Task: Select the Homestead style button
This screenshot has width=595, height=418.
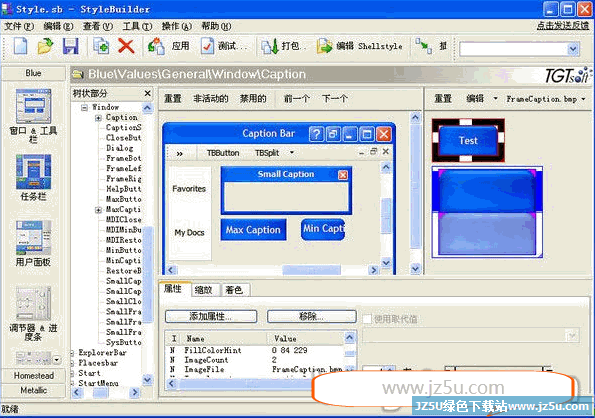Action: [33, 376]
